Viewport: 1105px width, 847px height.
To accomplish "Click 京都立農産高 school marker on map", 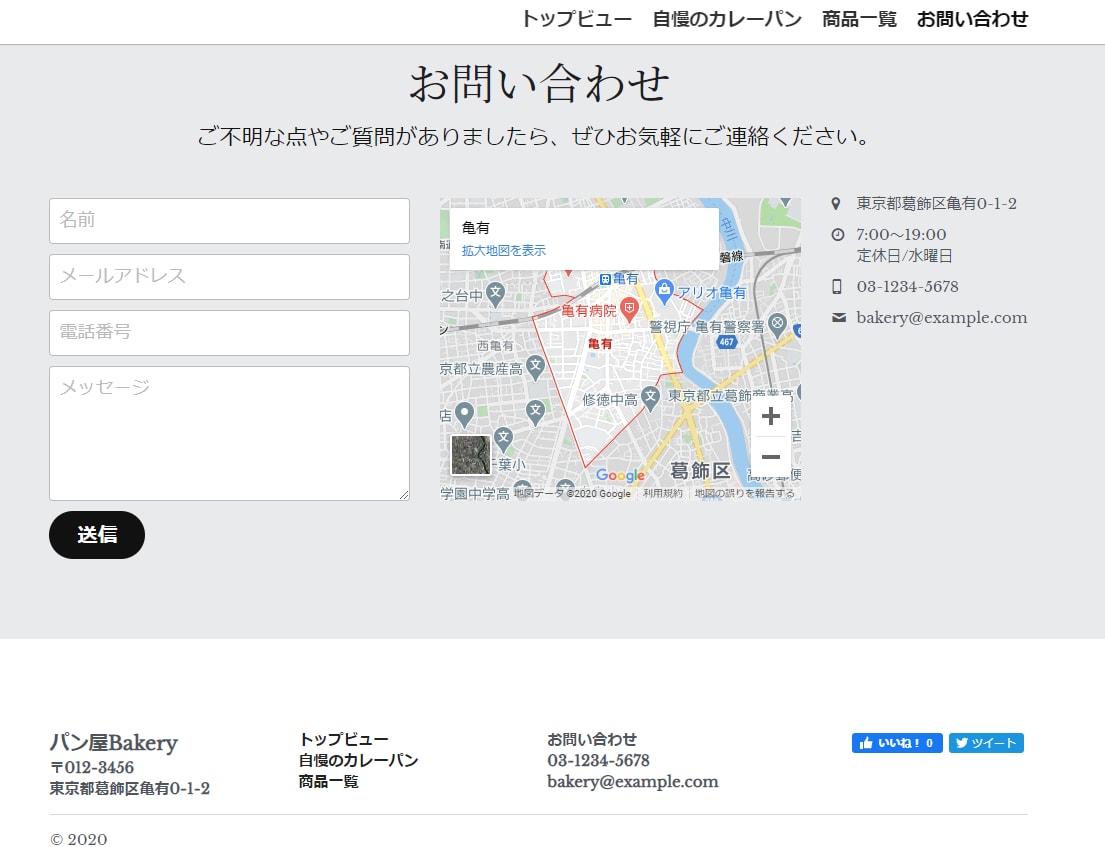I will point(535,366).
